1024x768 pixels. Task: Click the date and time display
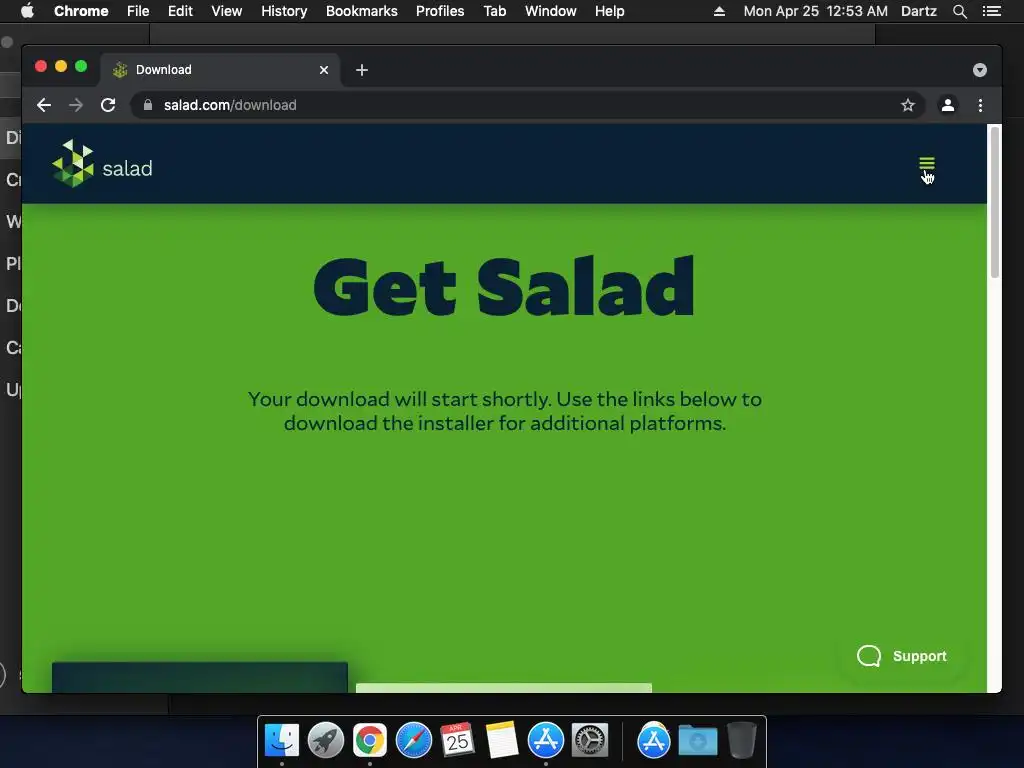pos(816,11)
